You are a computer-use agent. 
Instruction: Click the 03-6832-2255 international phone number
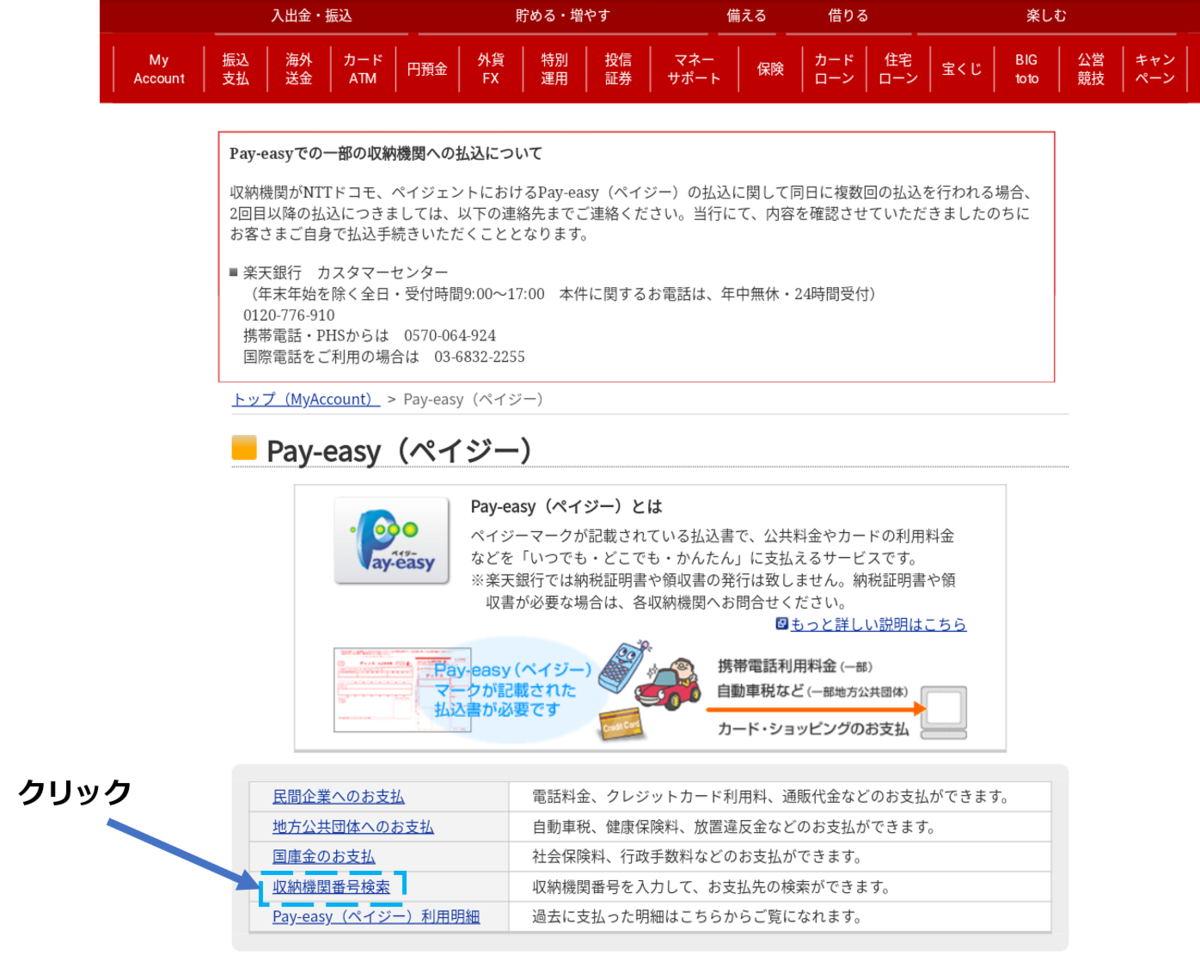click(479, 357)
